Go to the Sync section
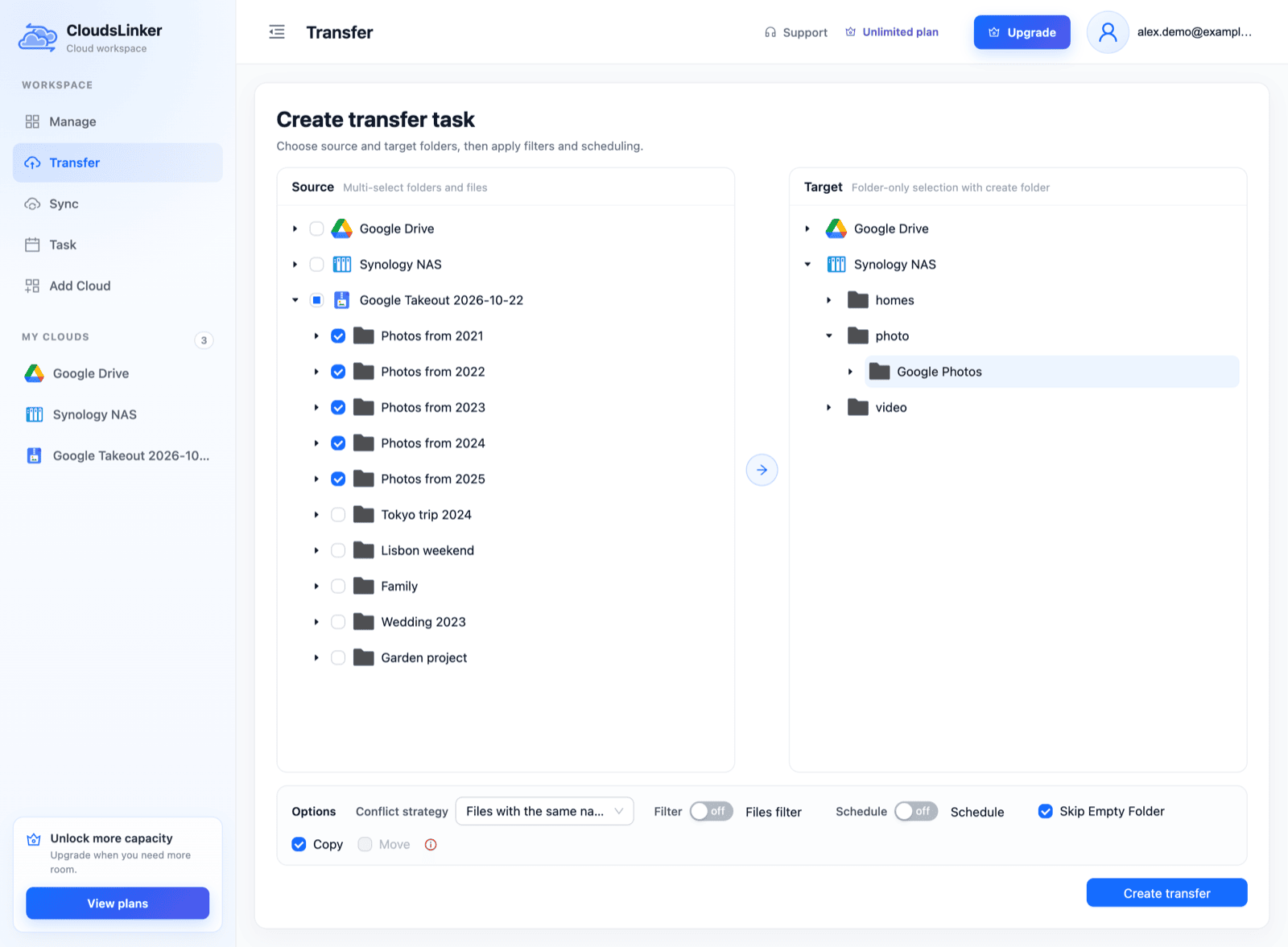 (118, 204)
